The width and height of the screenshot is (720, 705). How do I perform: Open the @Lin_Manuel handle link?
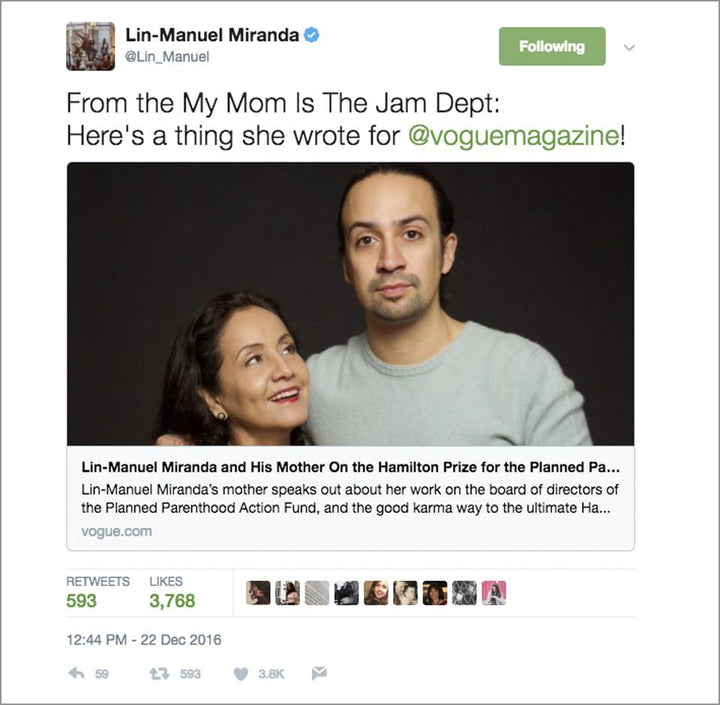(x=167, y=58)
